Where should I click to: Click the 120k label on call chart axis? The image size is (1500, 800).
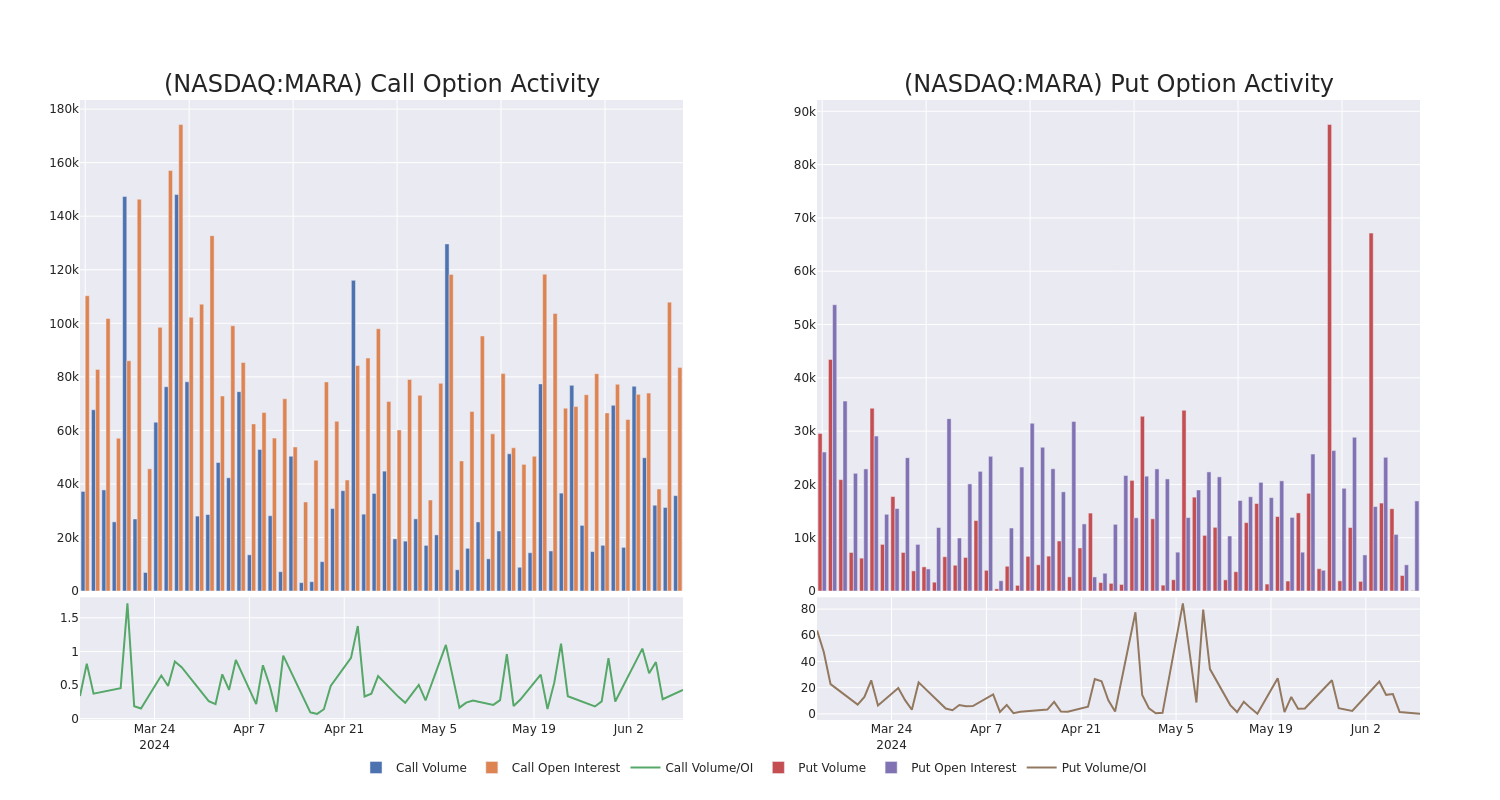(64, 270)
